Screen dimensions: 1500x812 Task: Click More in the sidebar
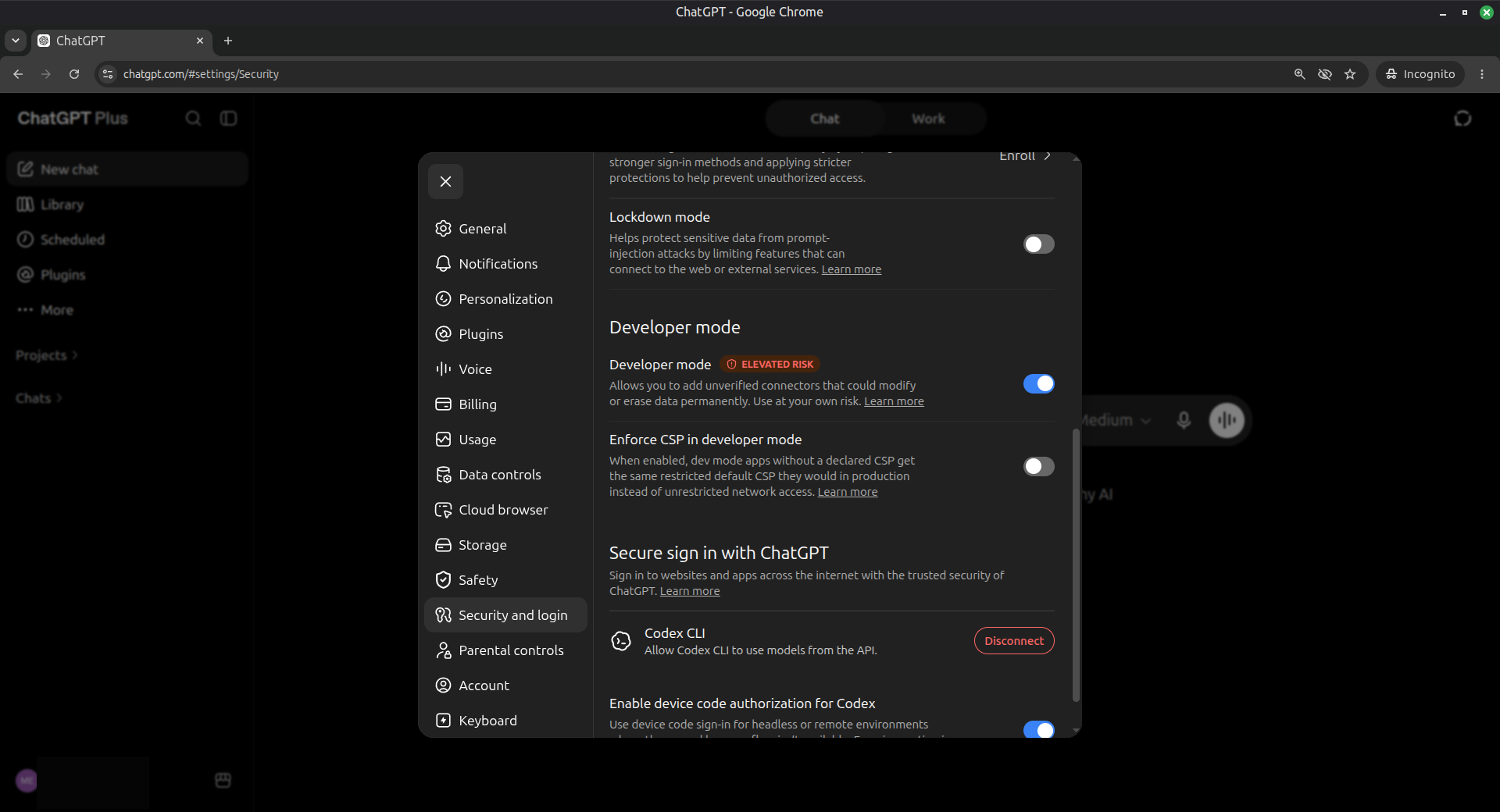127,310
